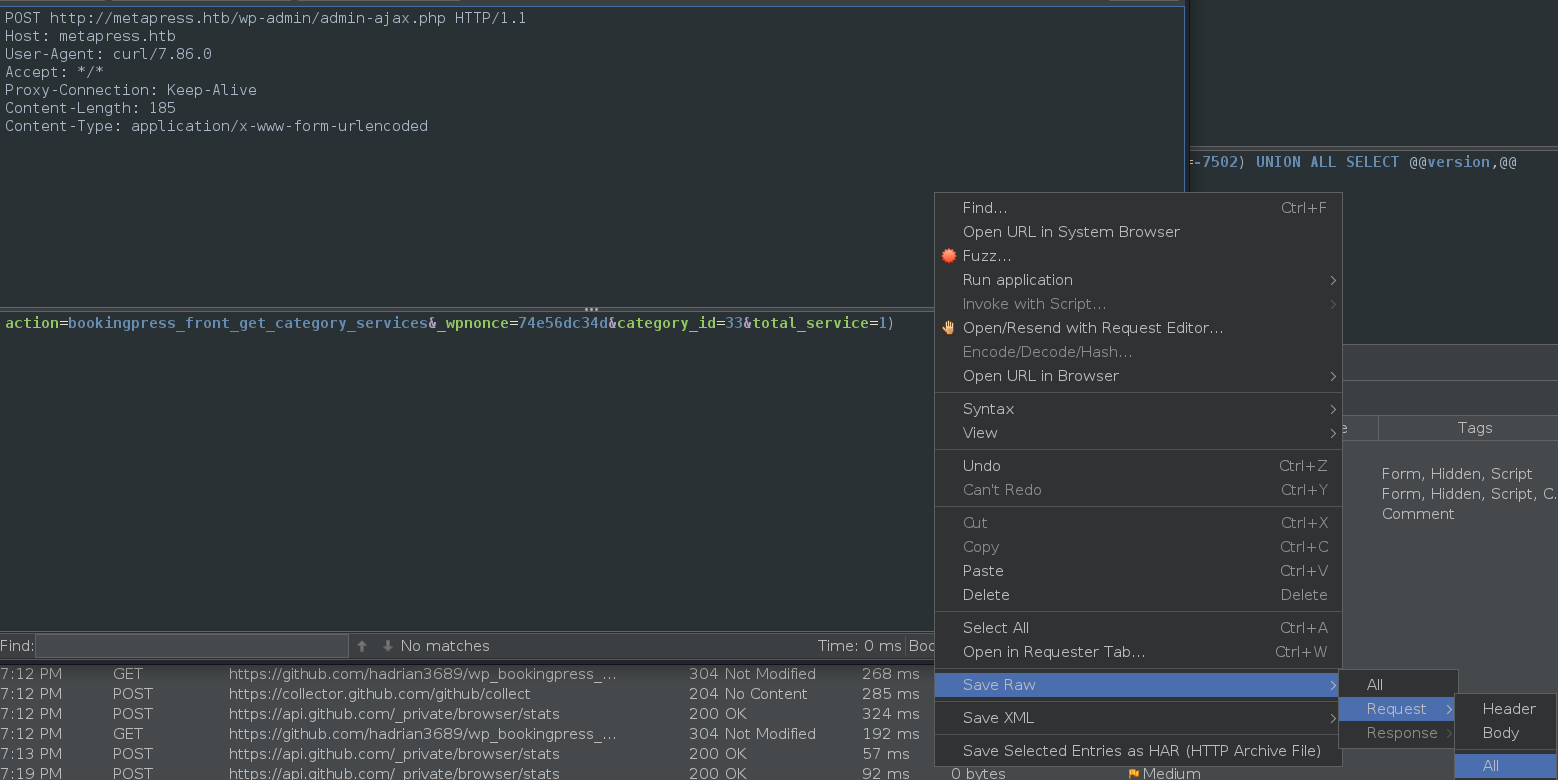Choose Save Selected Entries as HAR
The image size is (1558, 780).
point(1138,751)
